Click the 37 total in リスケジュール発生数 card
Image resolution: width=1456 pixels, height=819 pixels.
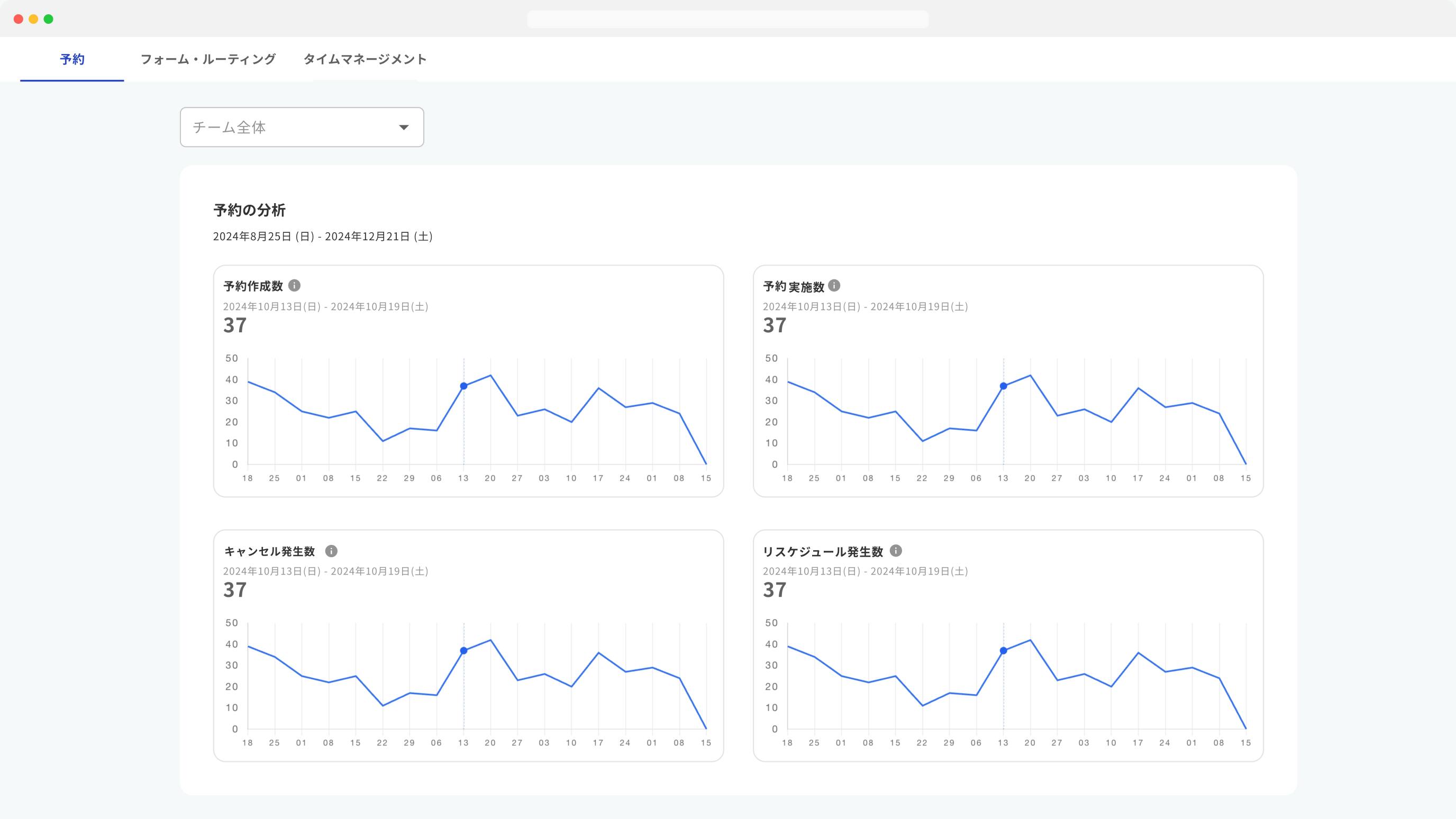775,589
